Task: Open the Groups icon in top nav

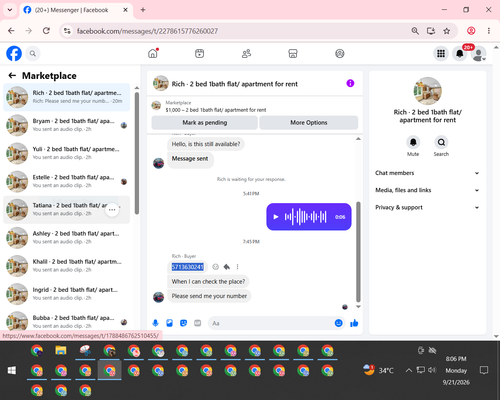Action: (340, 53)
